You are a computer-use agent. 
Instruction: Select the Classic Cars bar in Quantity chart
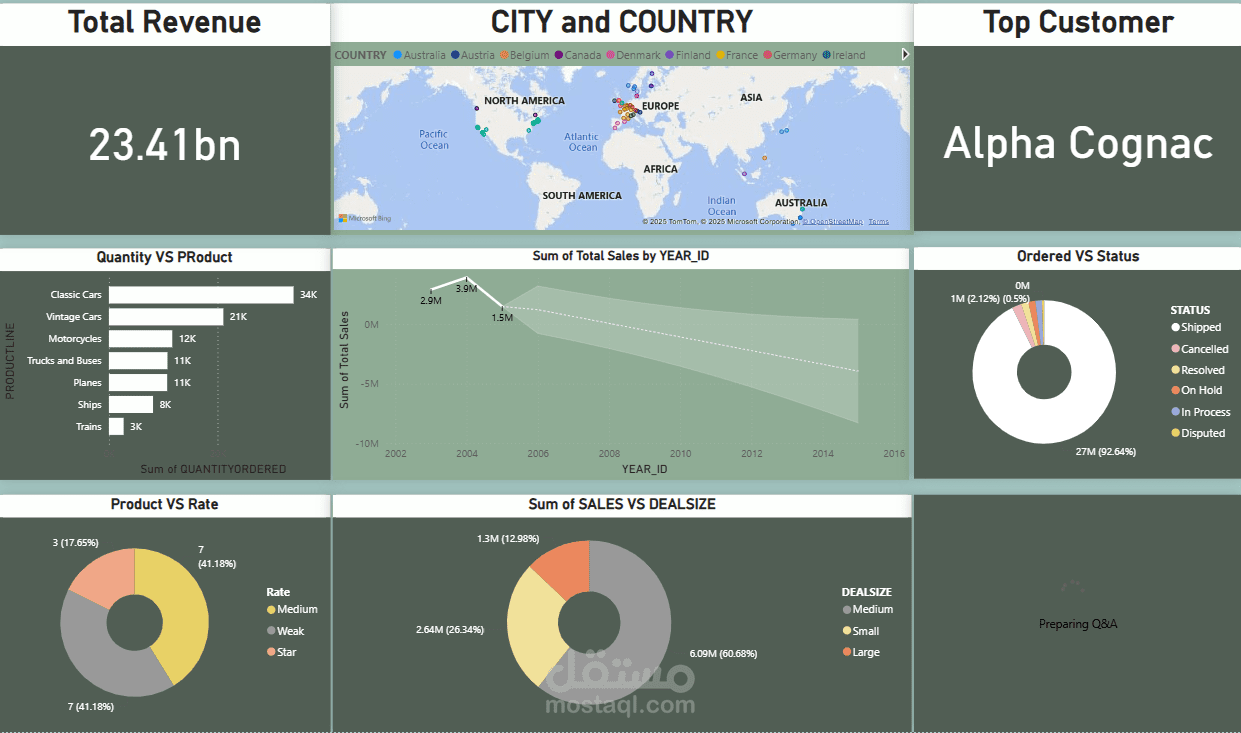pyautogui.click(x=200, y=294)
